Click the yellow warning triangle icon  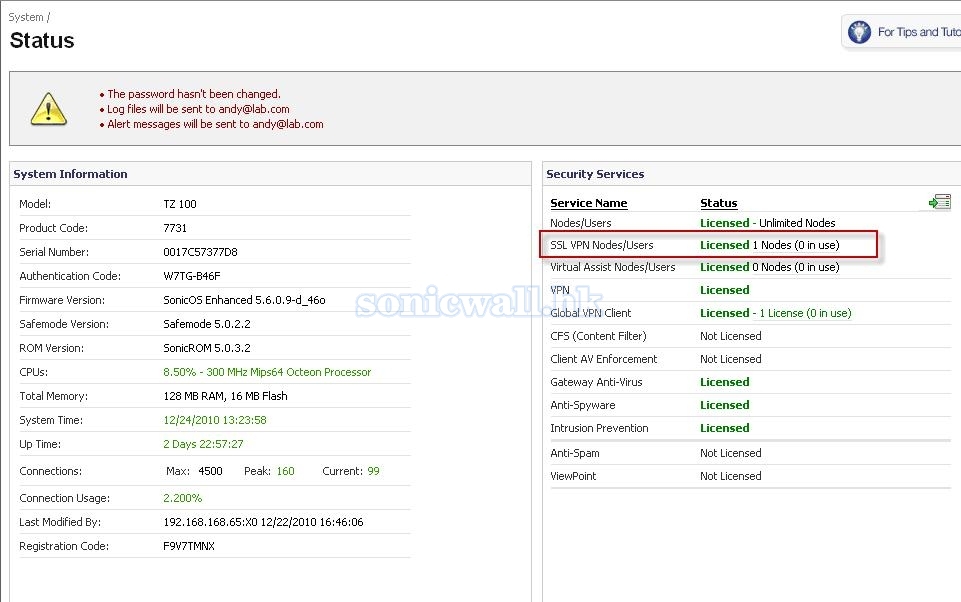click(x=48, y=109)
